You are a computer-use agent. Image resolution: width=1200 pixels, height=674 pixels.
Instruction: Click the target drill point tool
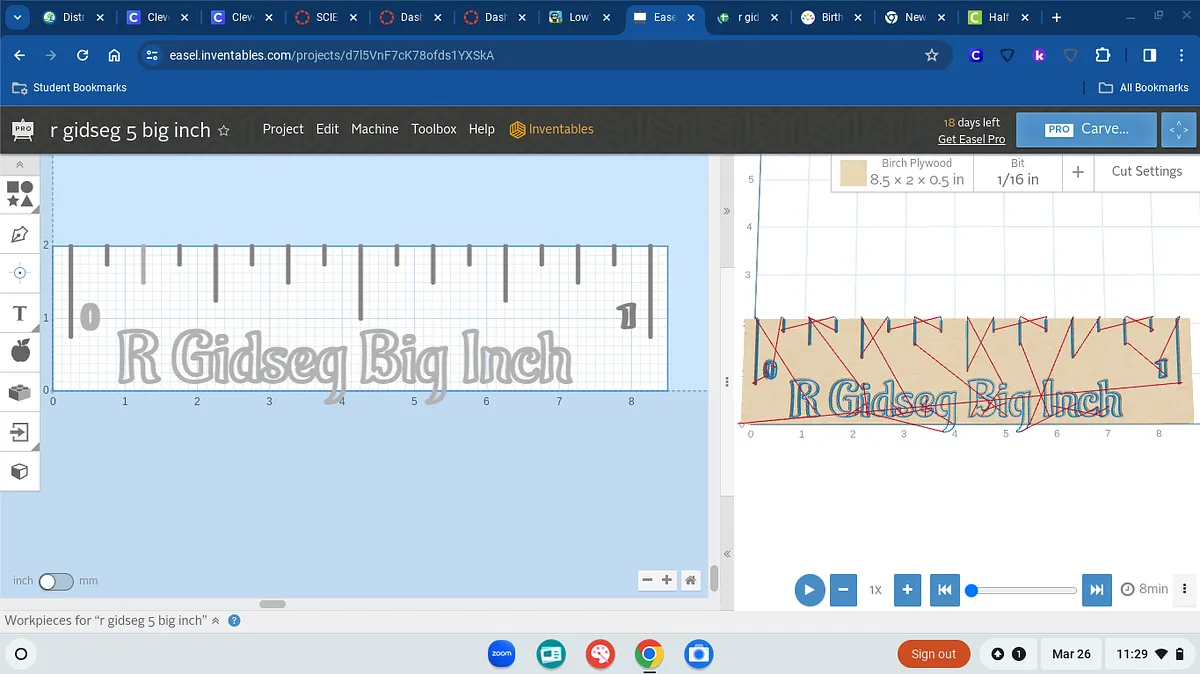coord(20,273)
